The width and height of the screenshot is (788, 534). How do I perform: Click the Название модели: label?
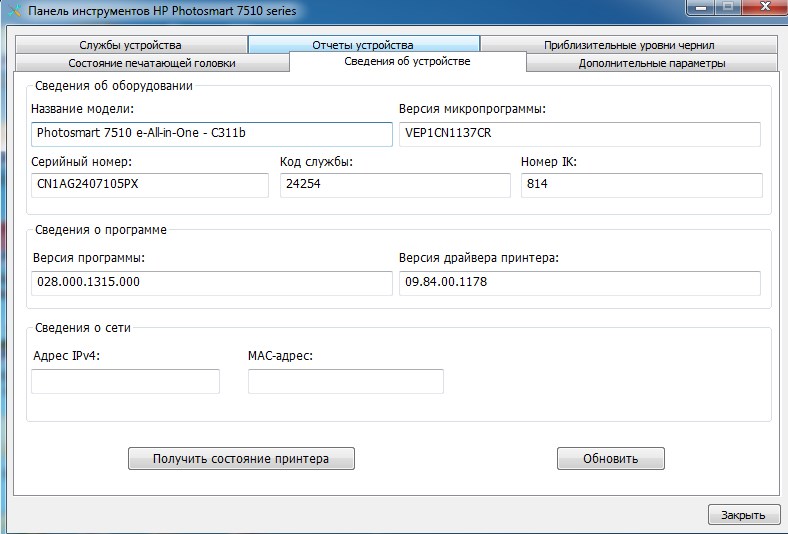coord(82,109)
